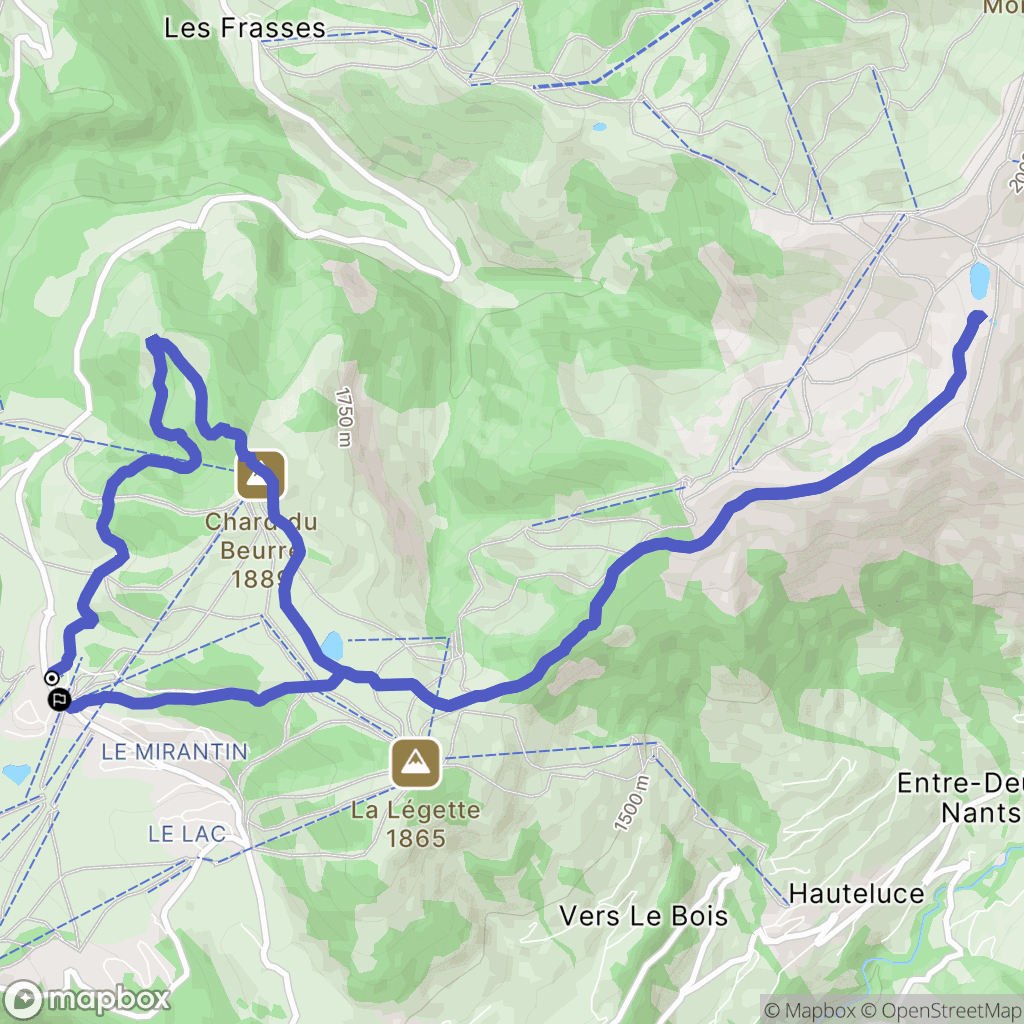1024x1024 pixels.
Task: Open the © Mapbox attribution link
Action: point(807,1011)
